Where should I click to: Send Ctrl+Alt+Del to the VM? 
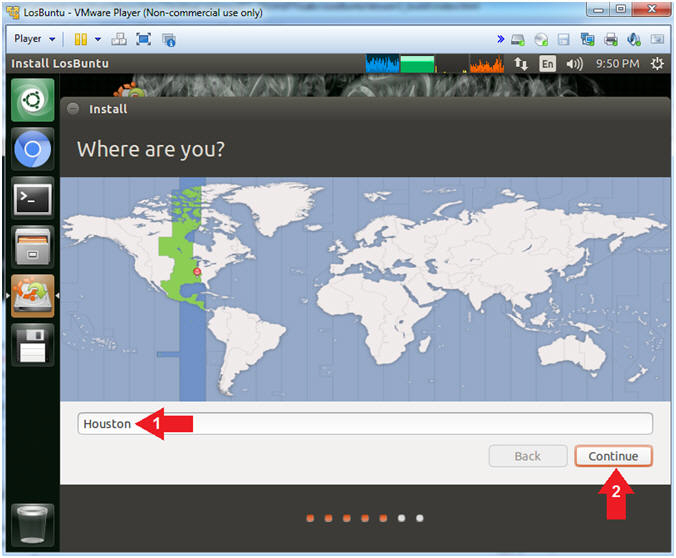[x=119, y=39]
